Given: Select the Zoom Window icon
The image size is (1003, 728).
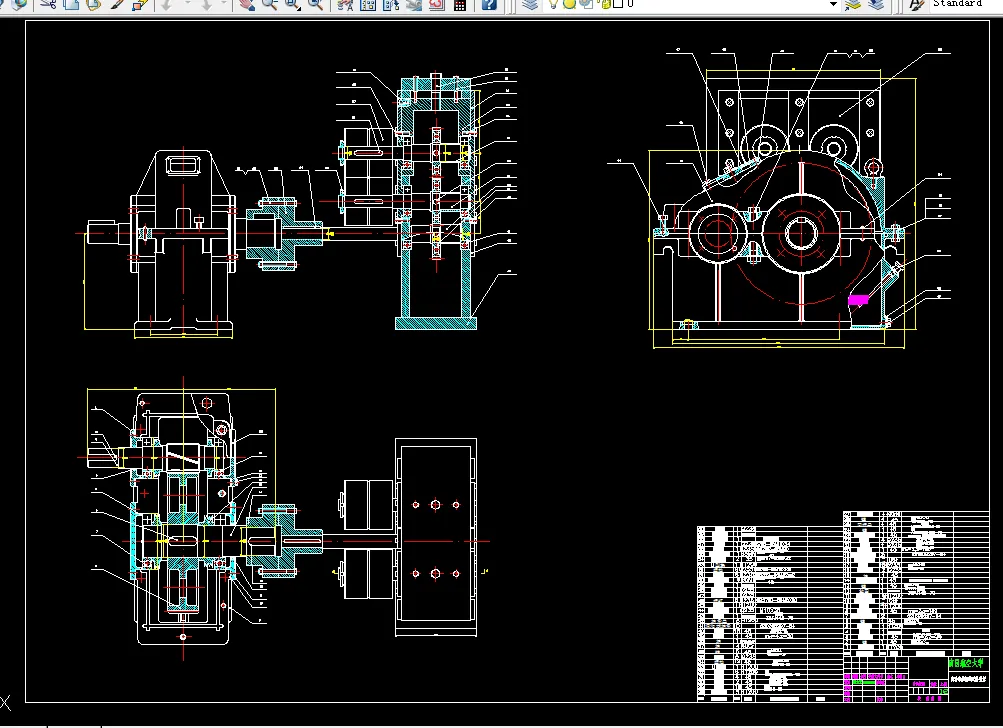Looking at the screenshot, I should (292, 4).
